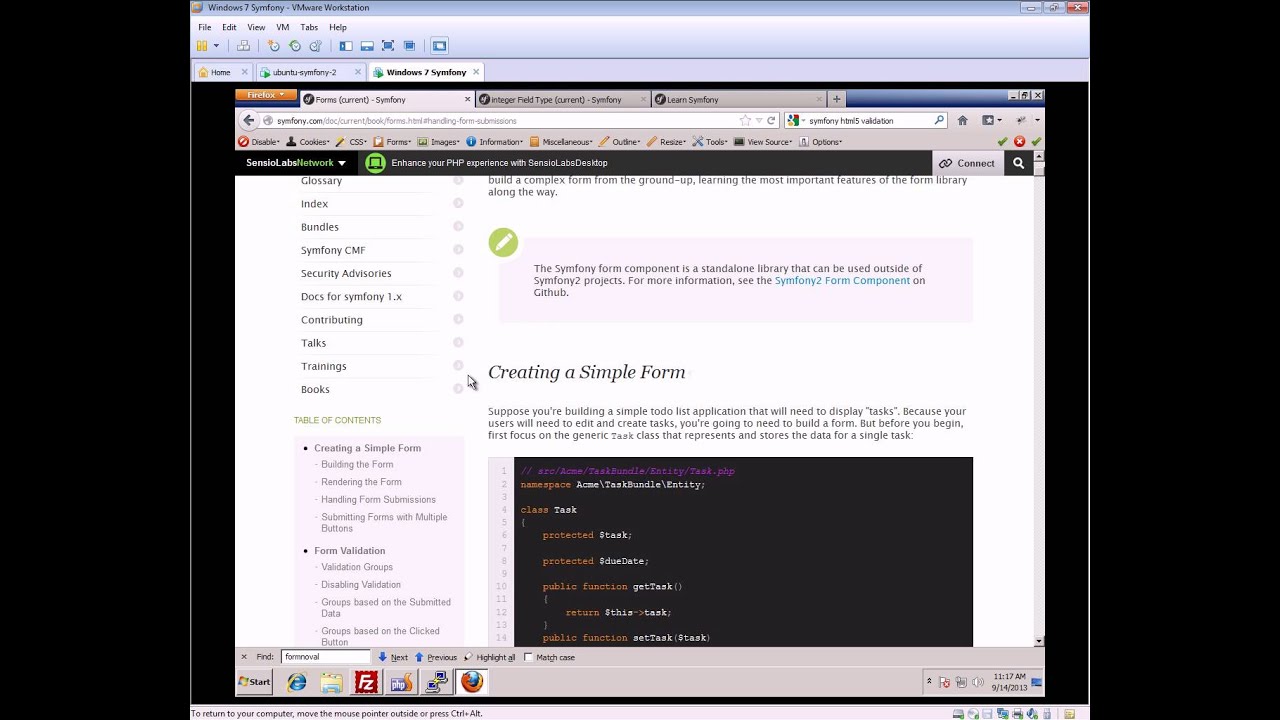Screen dimensions: 1280x720
Task: Toggle Highlight all in the Find bar
Action: pos(490,657)
